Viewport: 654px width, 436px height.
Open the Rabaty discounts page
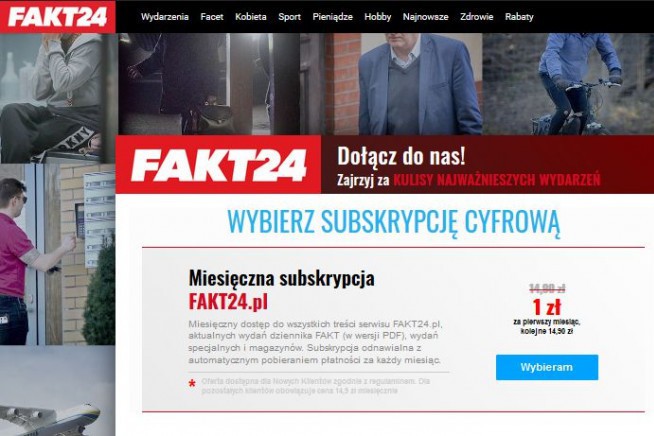point(519,17)
